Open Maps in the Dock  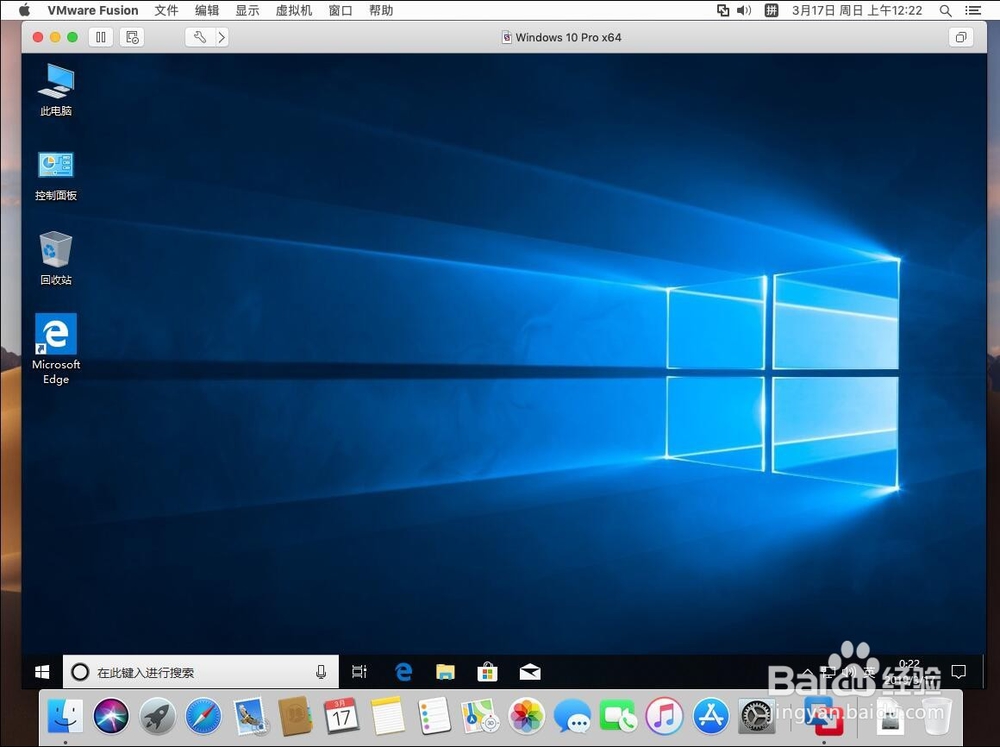pyautogui.click(x=480, y=715)
